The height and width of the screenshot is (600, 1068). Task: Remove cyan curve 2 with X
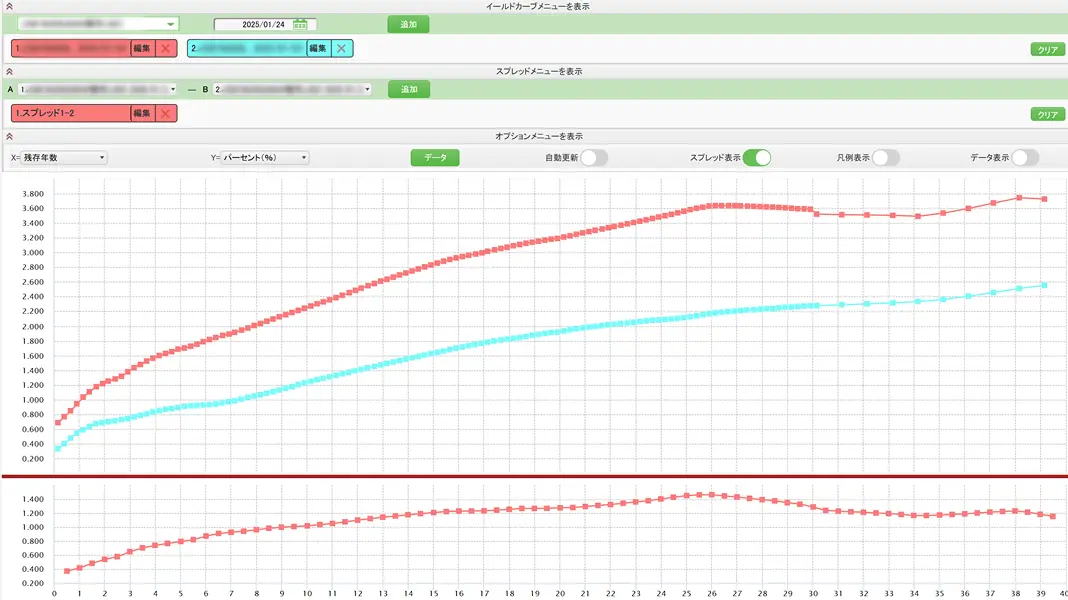pos(341,48)
